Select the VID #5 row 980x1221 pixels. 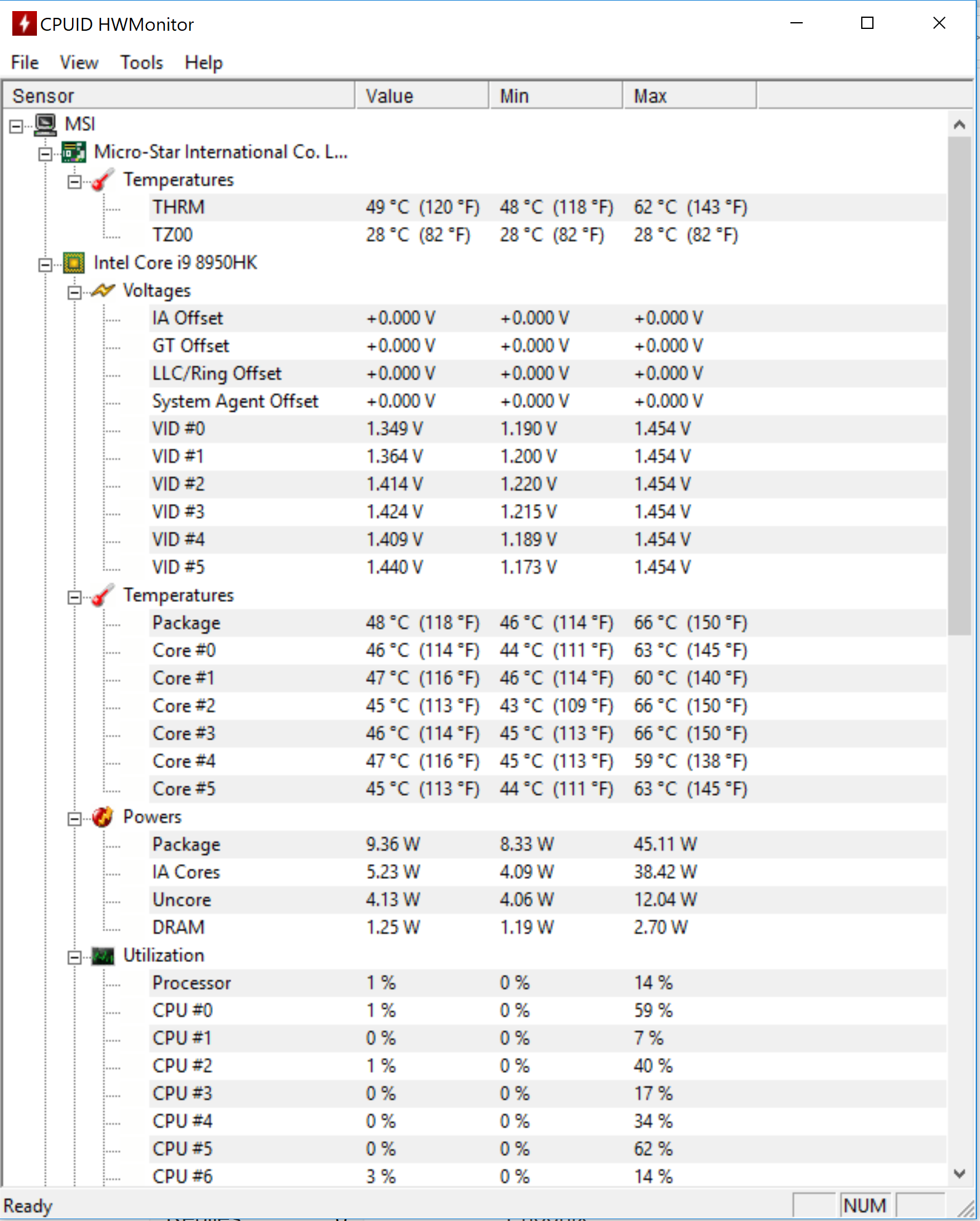click(547, 567)
